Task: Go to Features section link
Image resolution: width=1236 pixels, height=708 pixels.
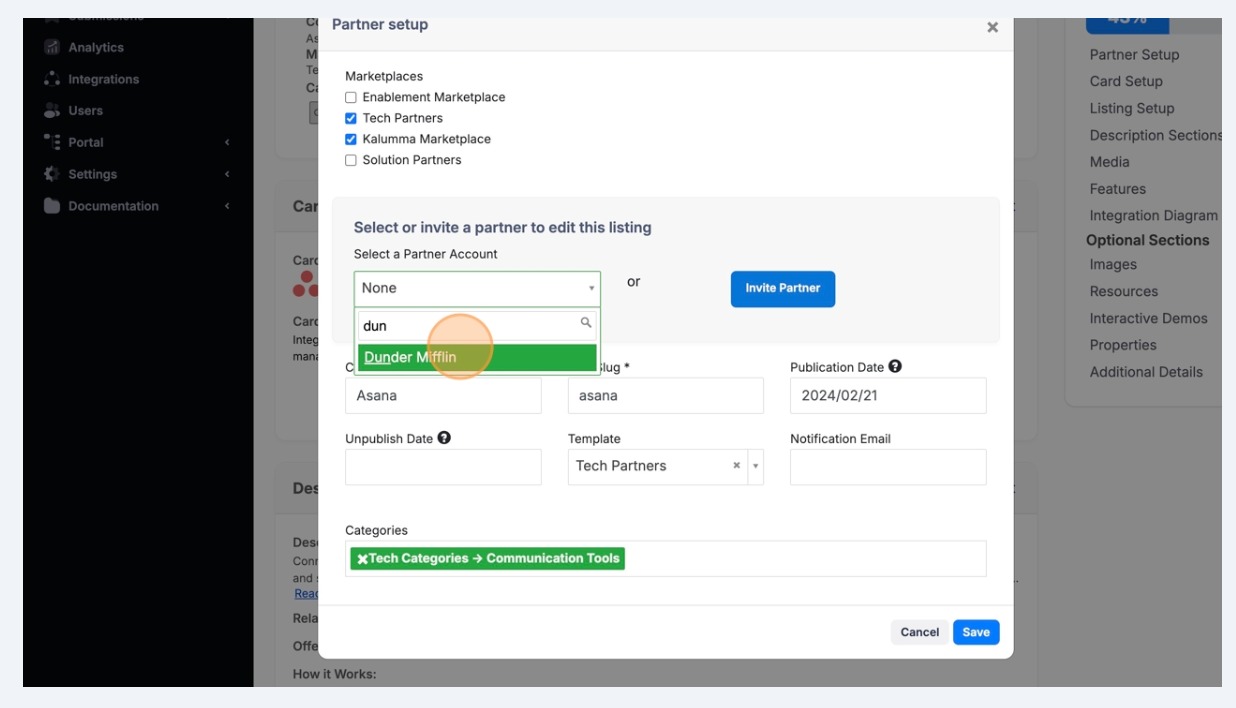Action: click(x=1118, y=189)
